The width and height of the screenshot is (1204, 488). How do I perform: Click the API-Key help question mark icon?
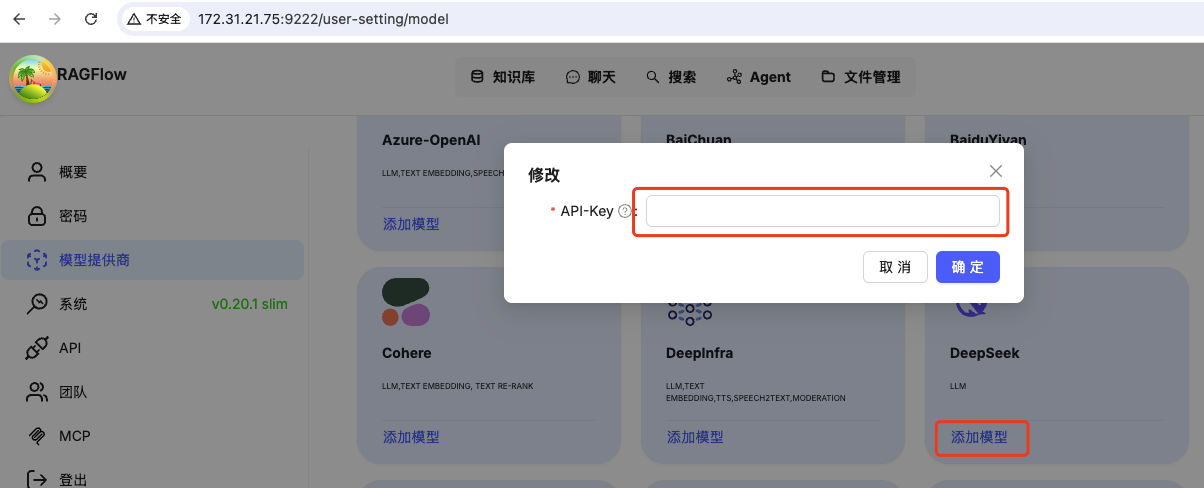[625, 211]
